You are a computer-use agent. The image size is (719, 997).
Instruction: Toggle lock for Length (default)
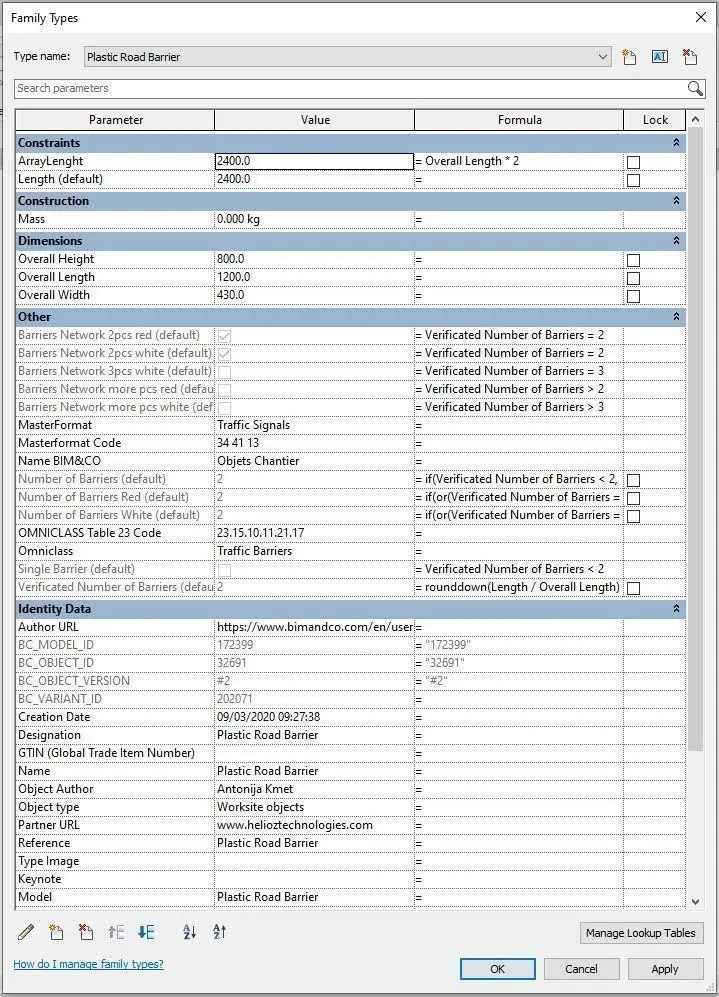tap(633, 180)
